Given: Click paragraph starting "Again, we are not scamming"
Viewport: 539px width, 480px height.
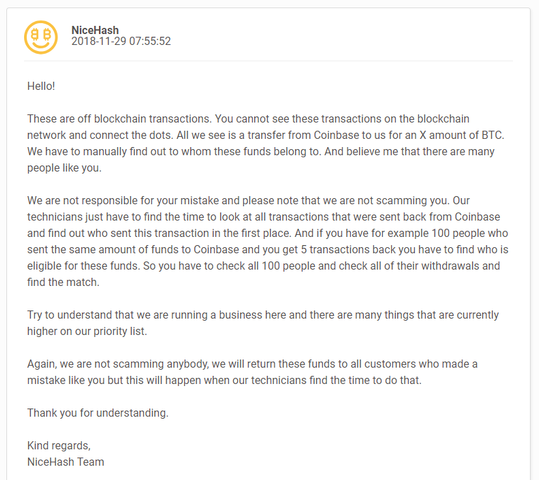Looking at the screenshot, I should [252, 372].
